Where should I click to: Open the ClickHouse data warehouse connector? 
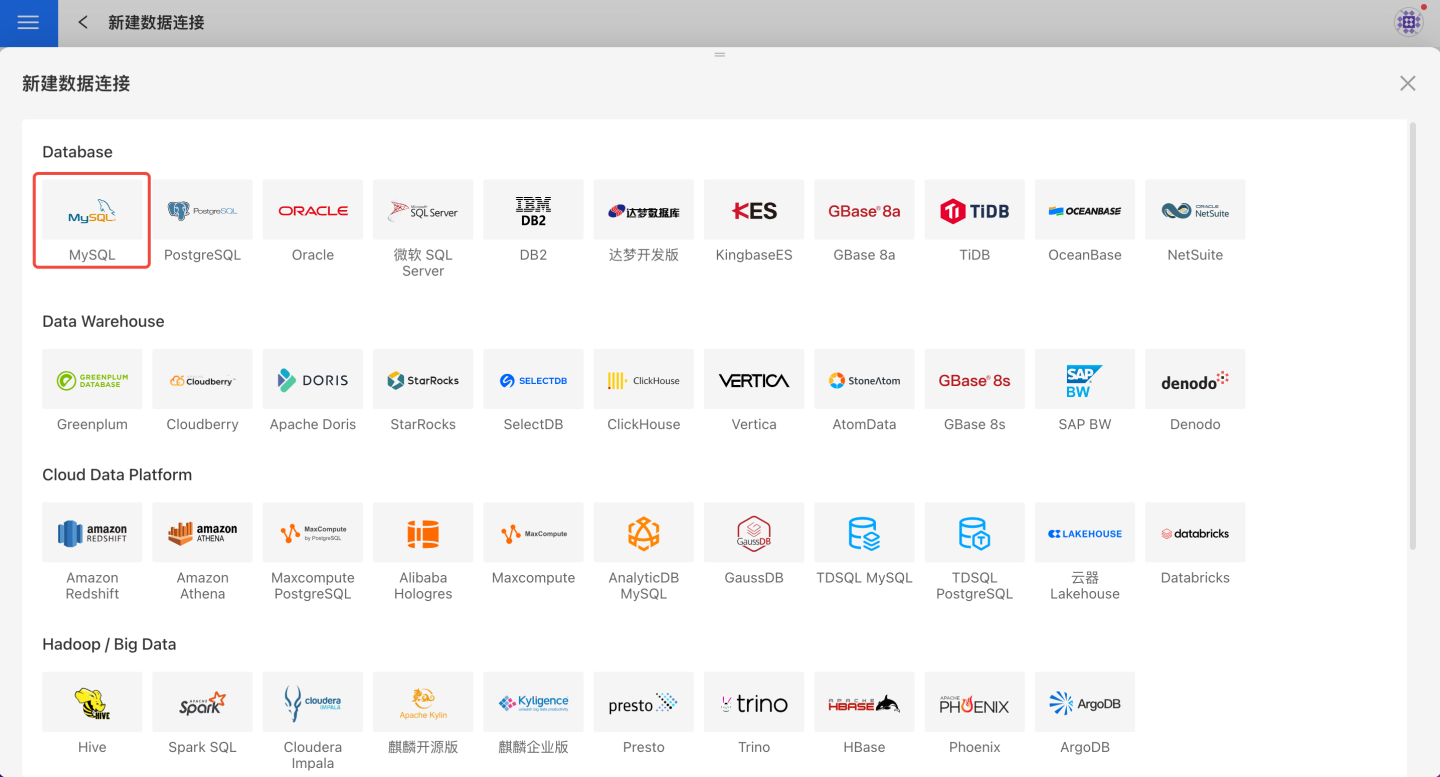[x=644, y=380]
